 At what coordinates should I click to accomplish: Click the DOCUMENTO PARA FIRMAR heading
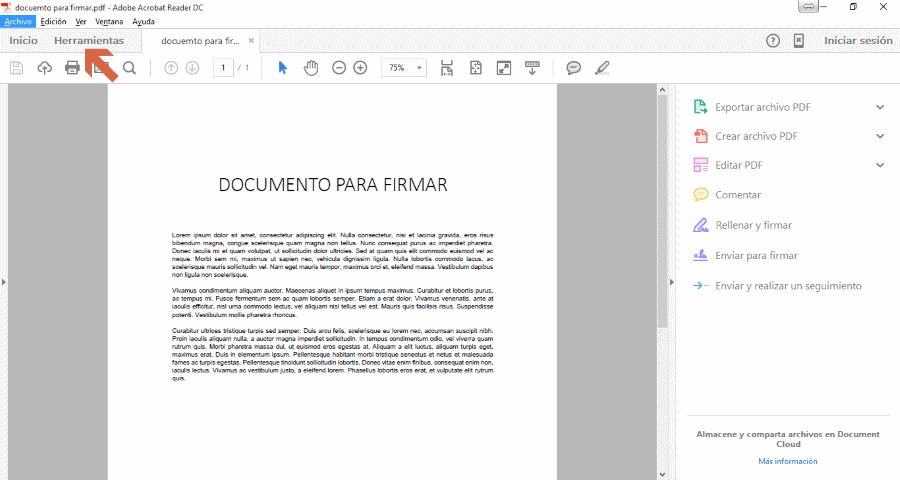pyautogui.click(x=333, y=185)
